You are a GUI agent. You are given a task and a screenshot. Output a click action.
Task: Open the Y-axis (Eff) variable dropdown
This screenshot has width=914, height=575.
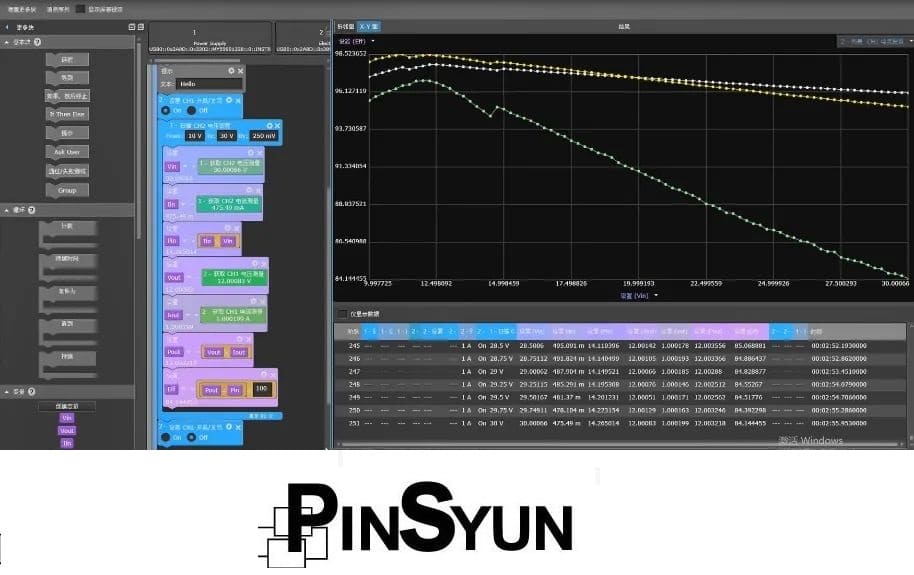pos(373,41)
